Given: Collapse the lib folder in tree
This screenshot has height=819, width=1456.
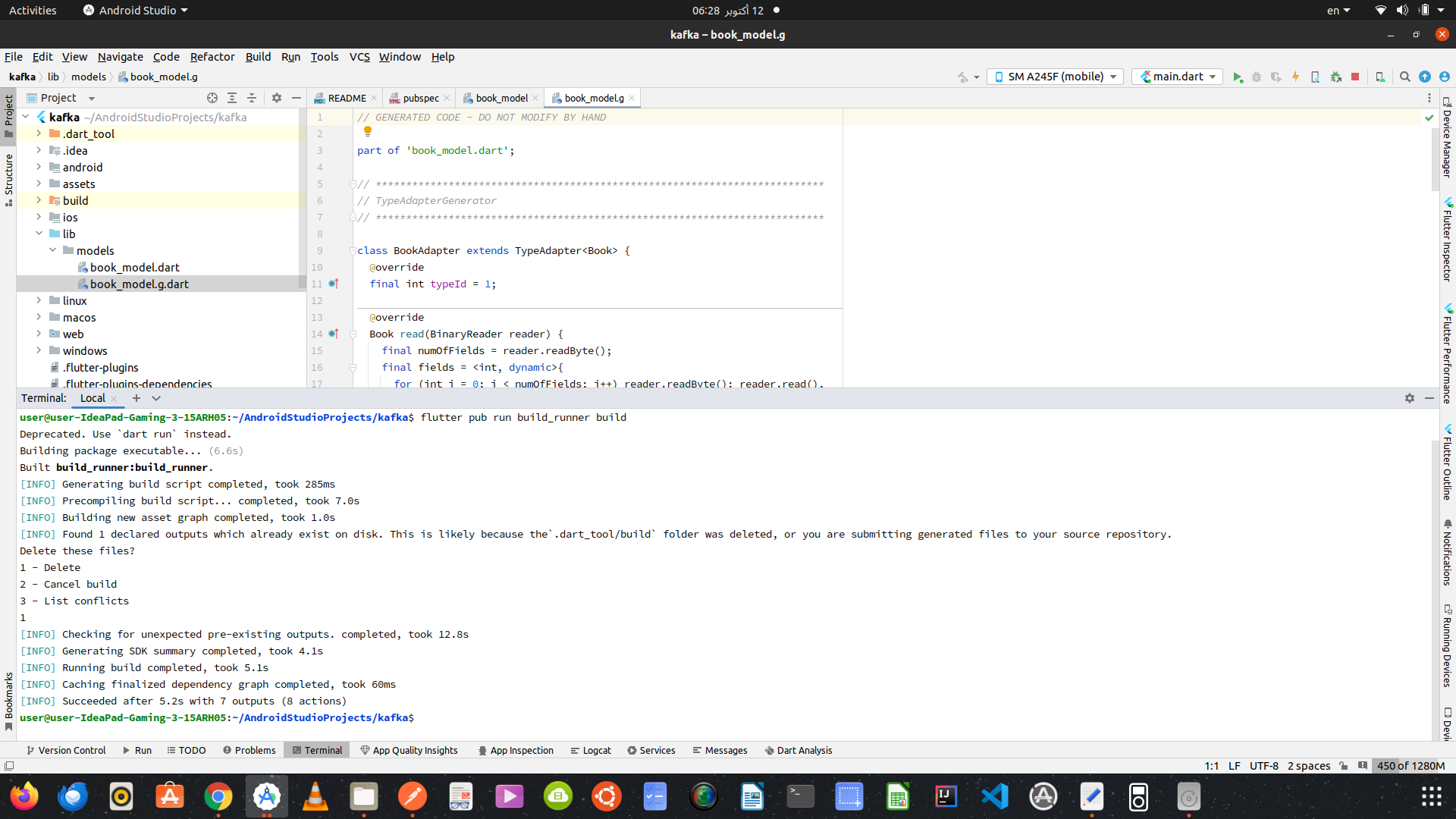Looking at the screenshot, I should point(39,234).
